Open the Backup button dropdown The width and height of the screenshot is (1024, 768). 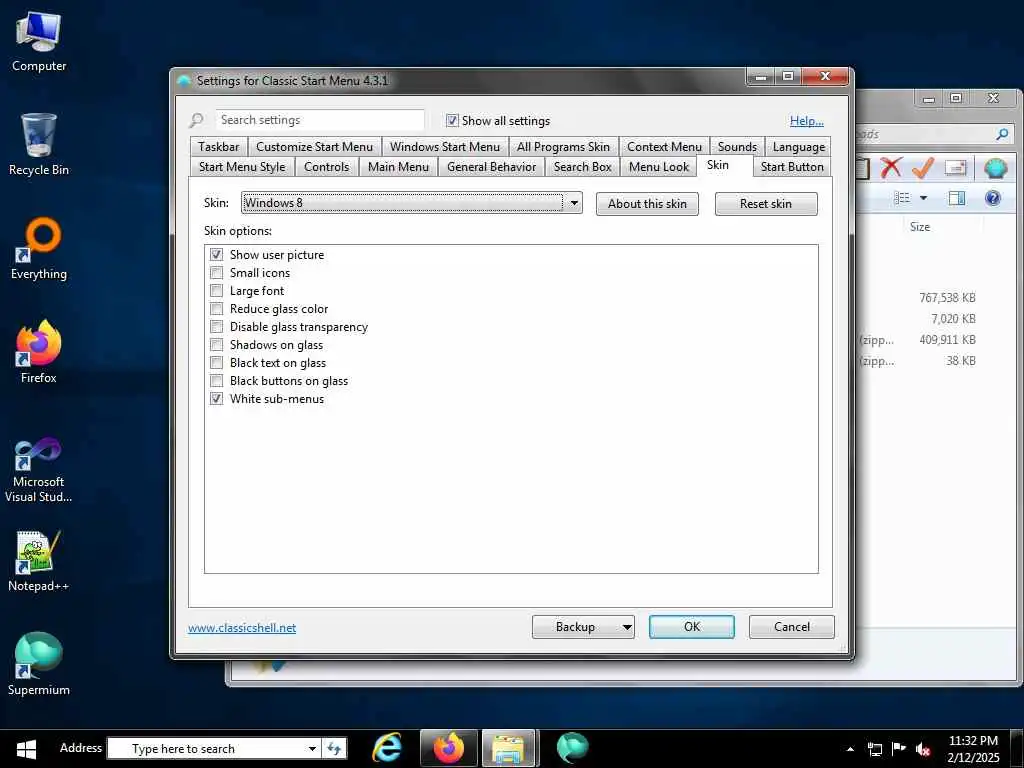click(626, 627)
